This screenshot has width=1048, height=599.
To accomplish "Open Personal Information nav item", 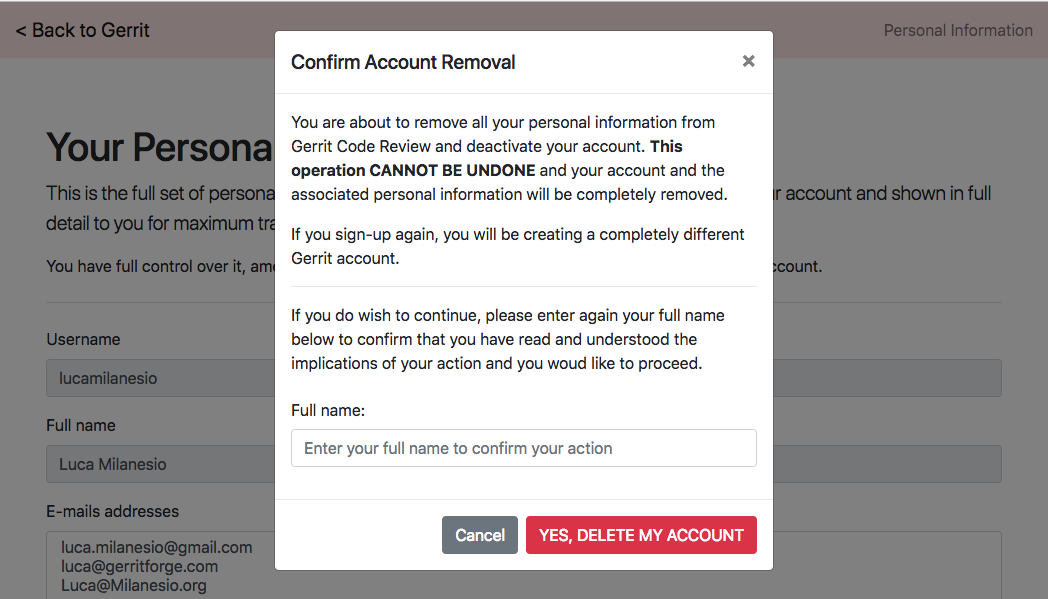I will [957, 30].
